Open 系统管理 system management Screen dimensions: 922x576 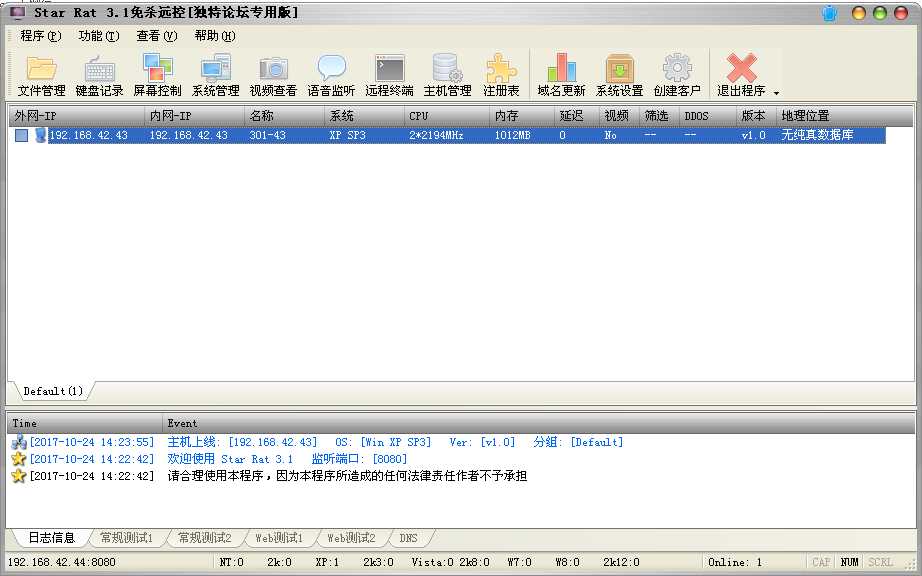click(215, 75)
